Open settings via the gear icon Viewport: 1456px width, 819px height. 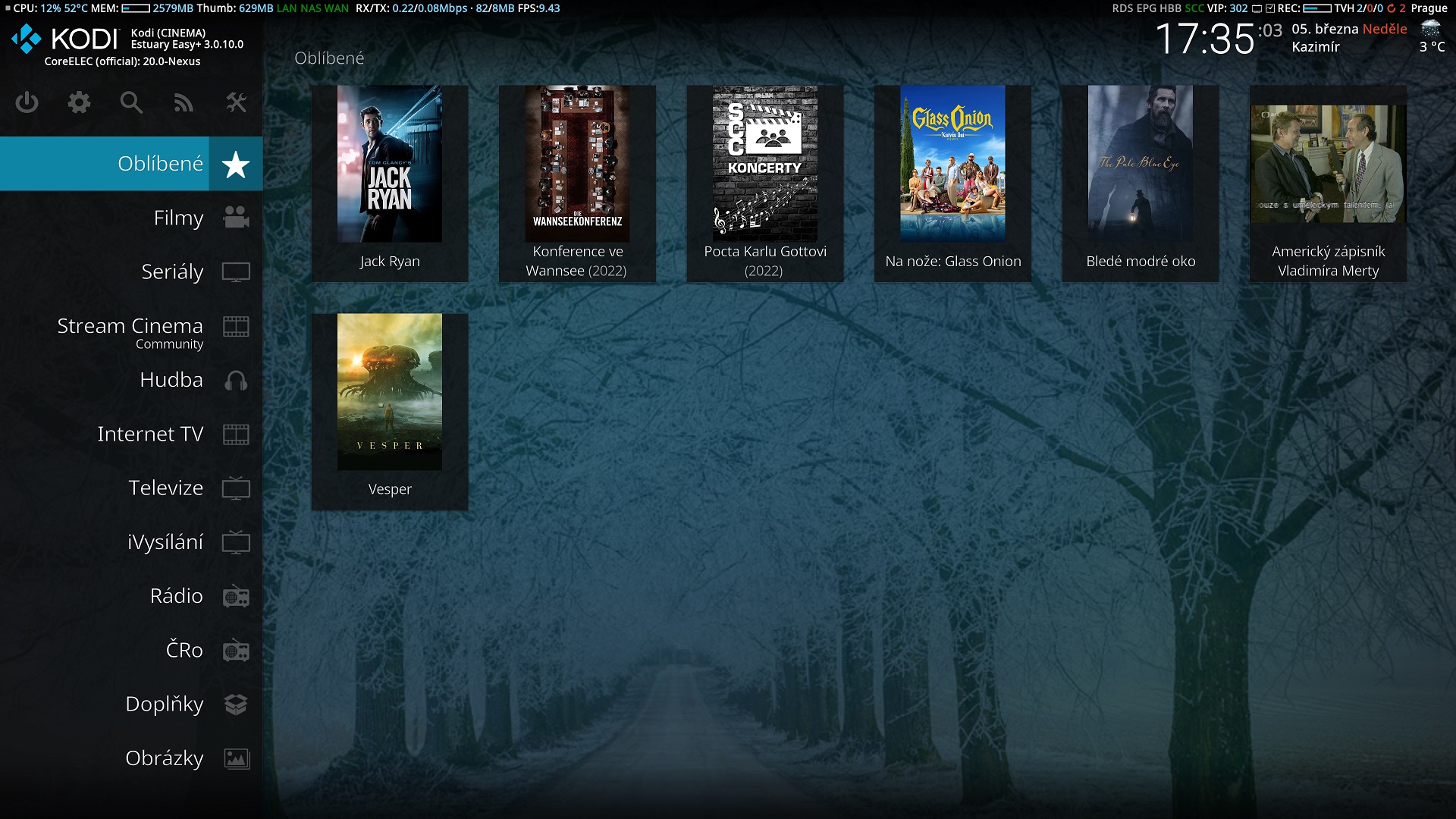79,102
